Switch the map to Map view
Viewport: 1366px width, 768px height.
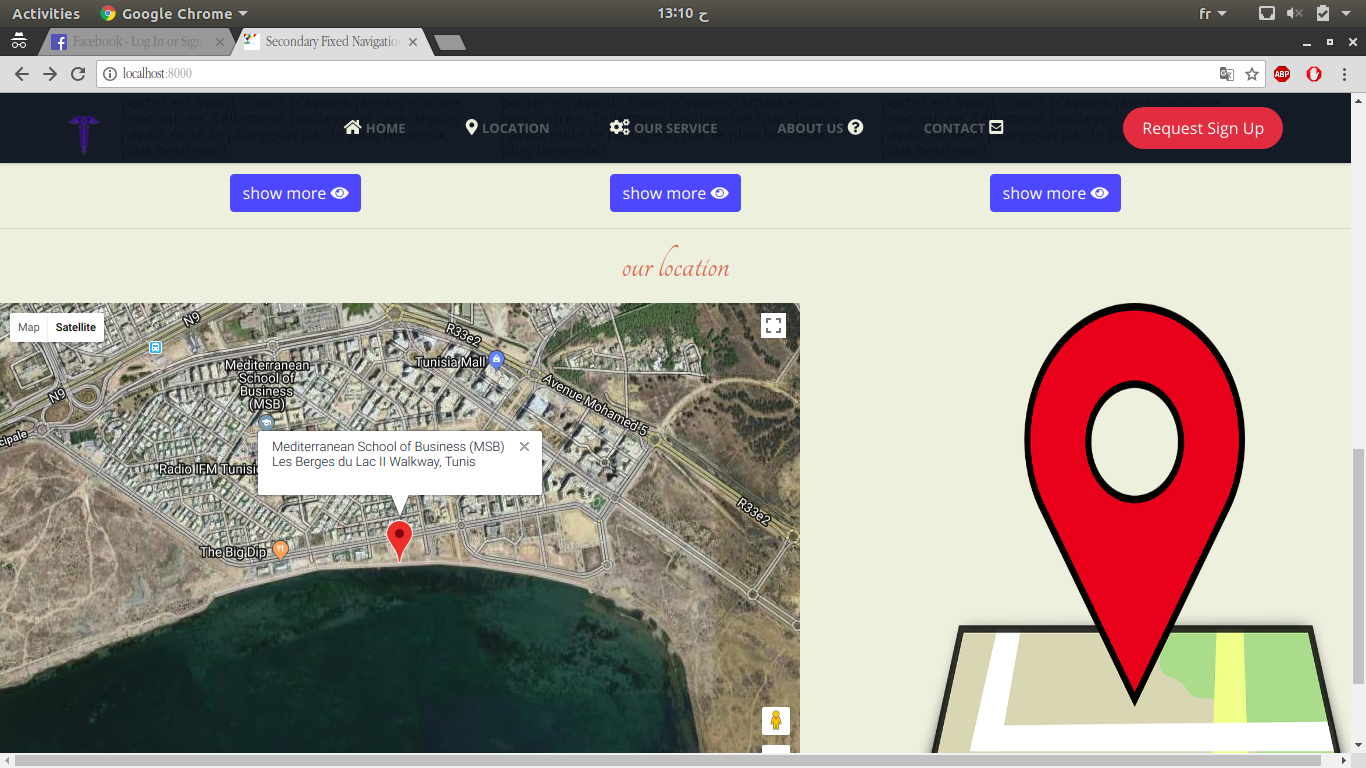tap(29, 327)
